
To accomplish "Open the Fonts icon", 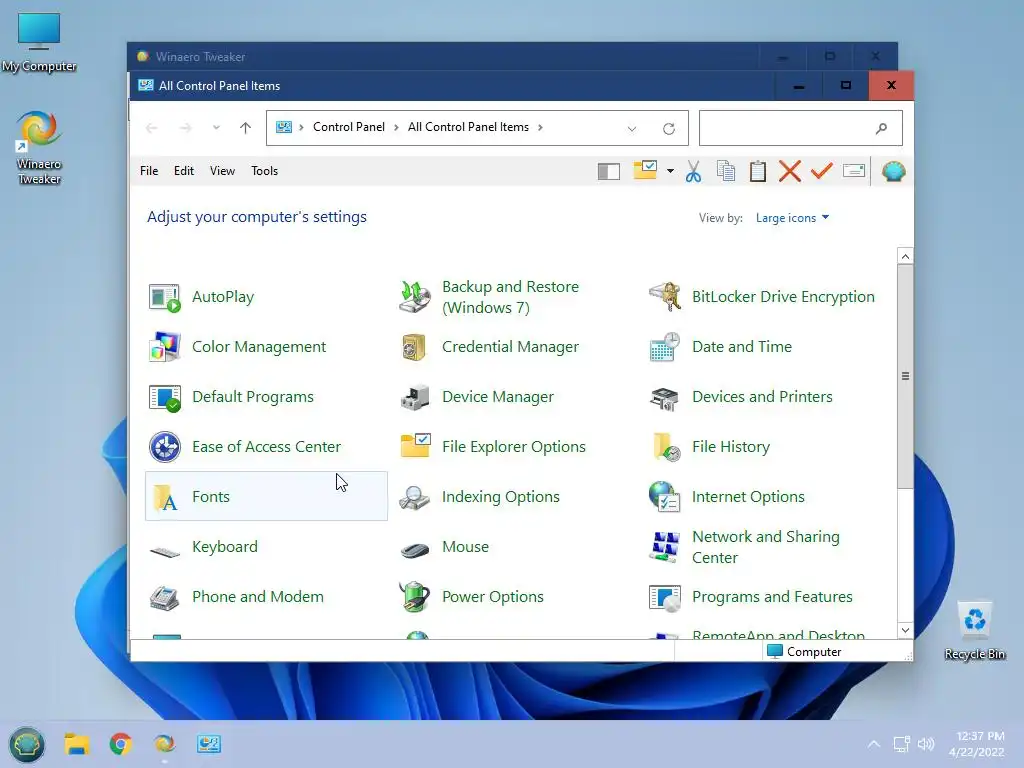I will click(165, 497).
